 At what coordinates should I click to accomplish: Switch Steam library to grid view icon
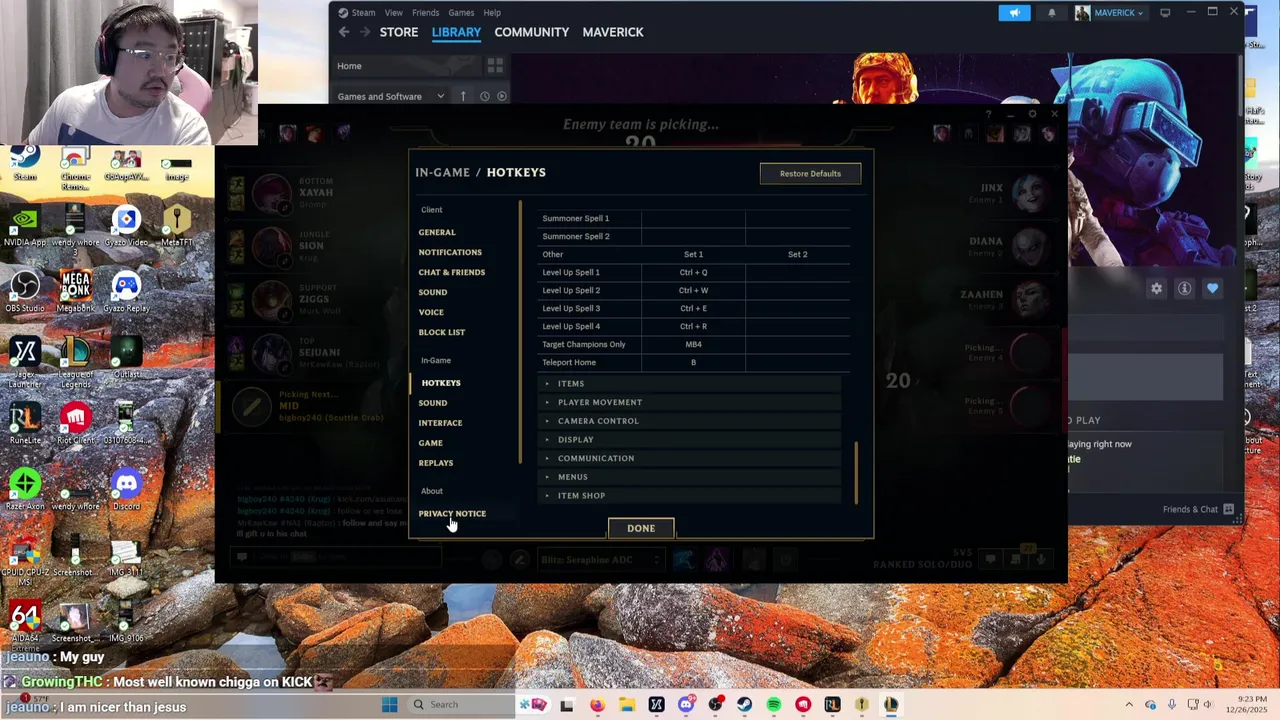[x=495, y=66]
